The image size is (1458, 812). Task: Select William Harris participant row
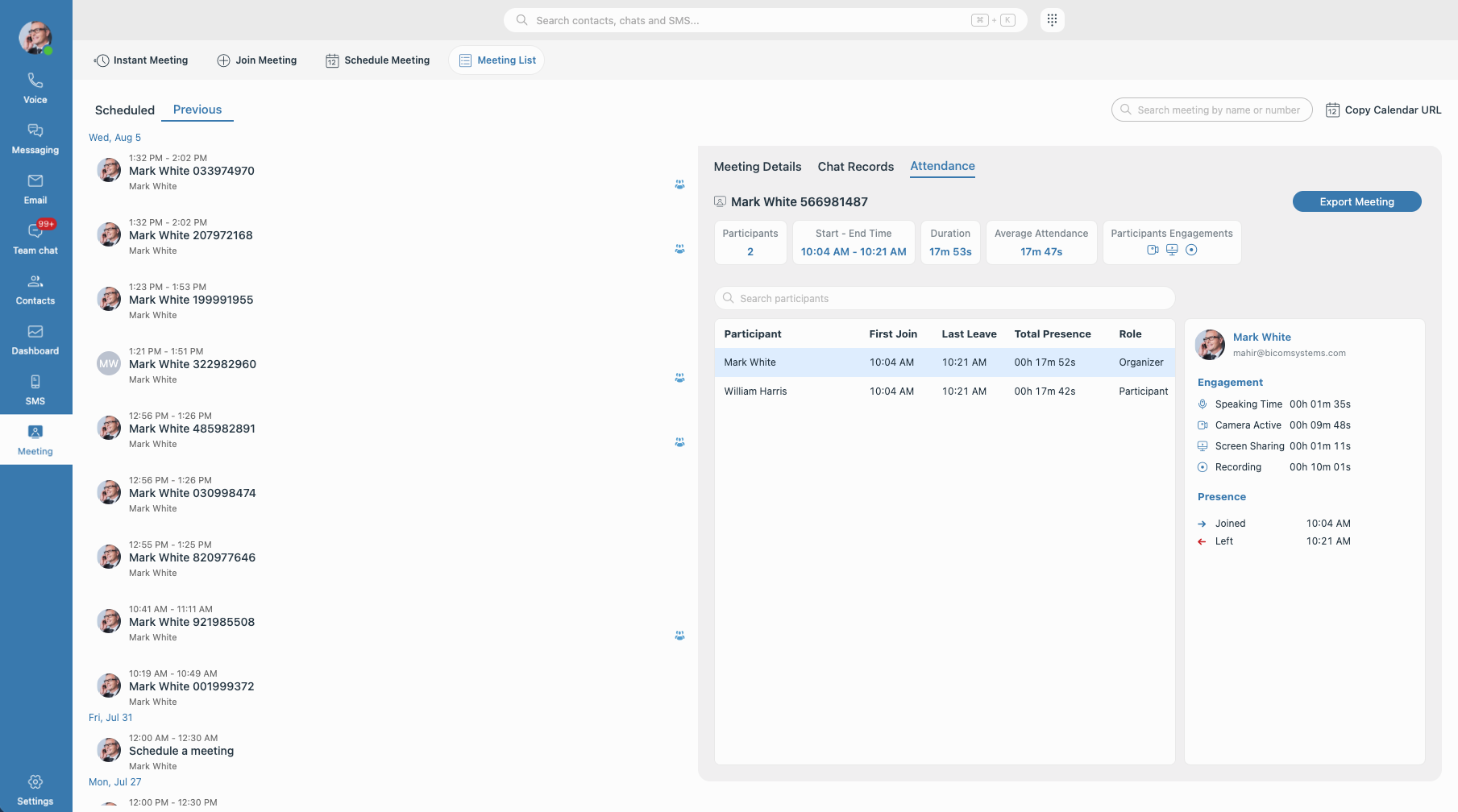945,391
